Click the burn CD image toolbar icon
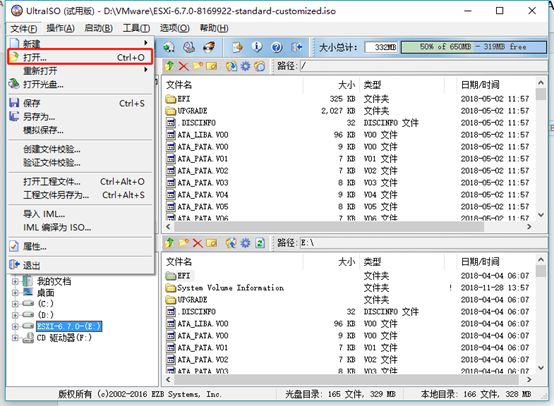This screenshot has height=406, width=554. click(x=209, y=47)
